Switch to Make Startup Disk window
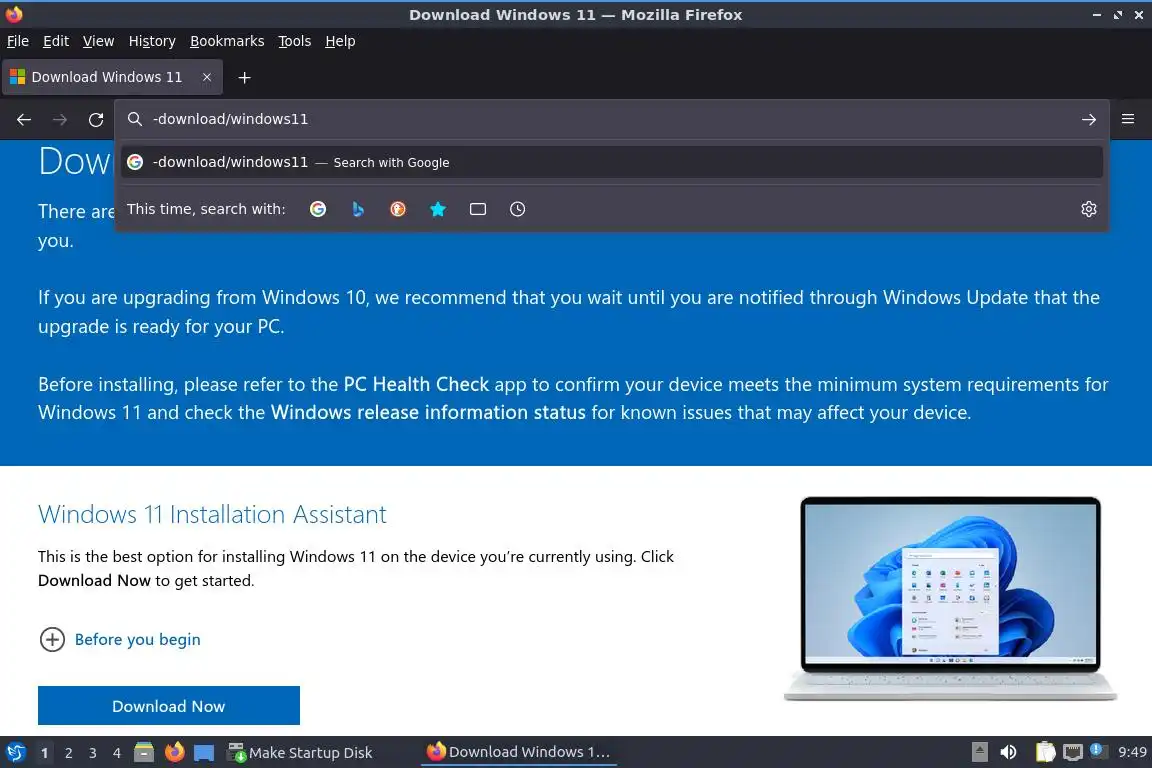This screenshot has height=768, width=1152. (300, 753)
